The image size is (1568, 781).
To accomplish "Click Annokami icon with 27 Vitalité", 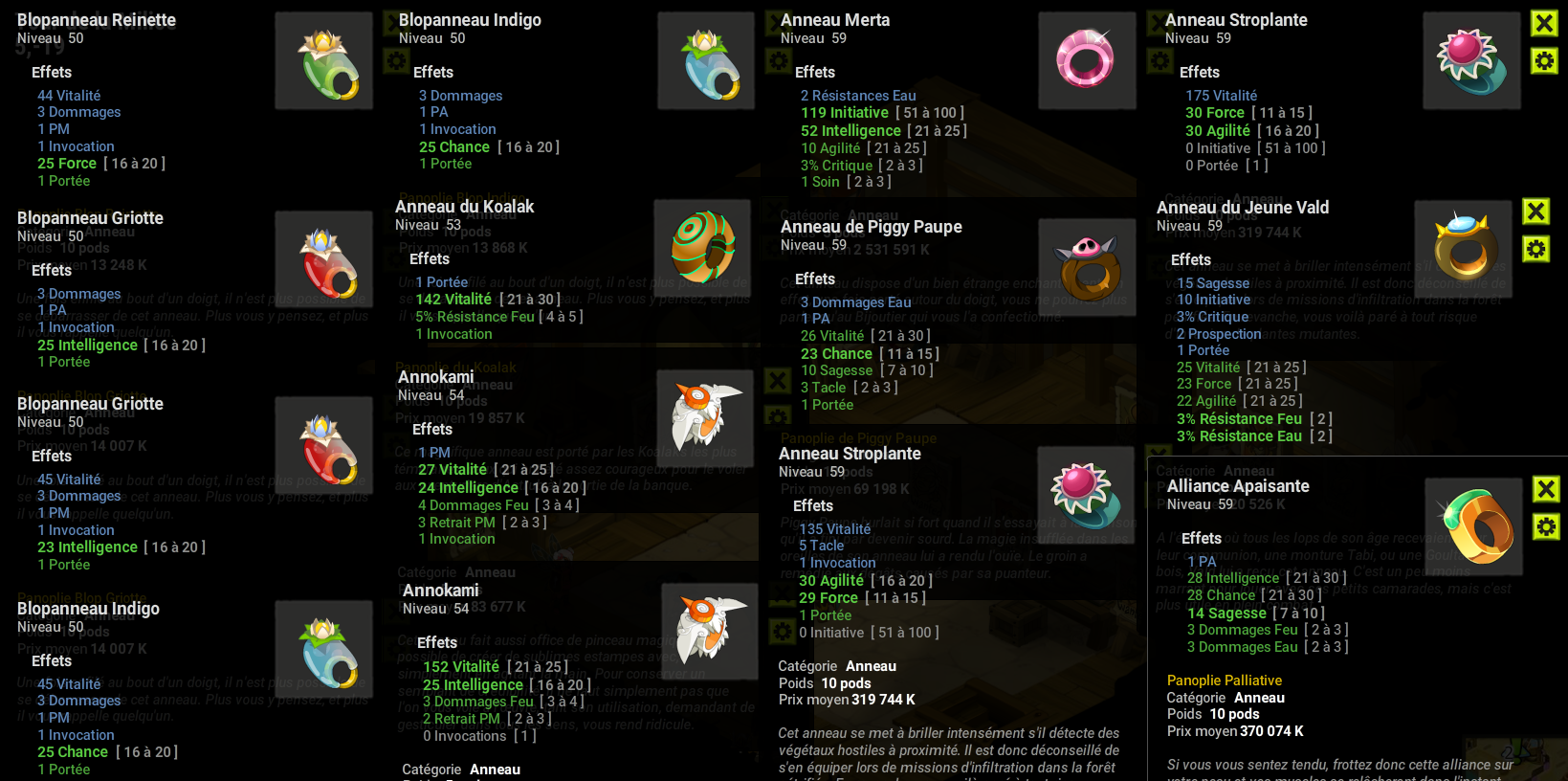I will pyautogui.click(x=707, y=416).
